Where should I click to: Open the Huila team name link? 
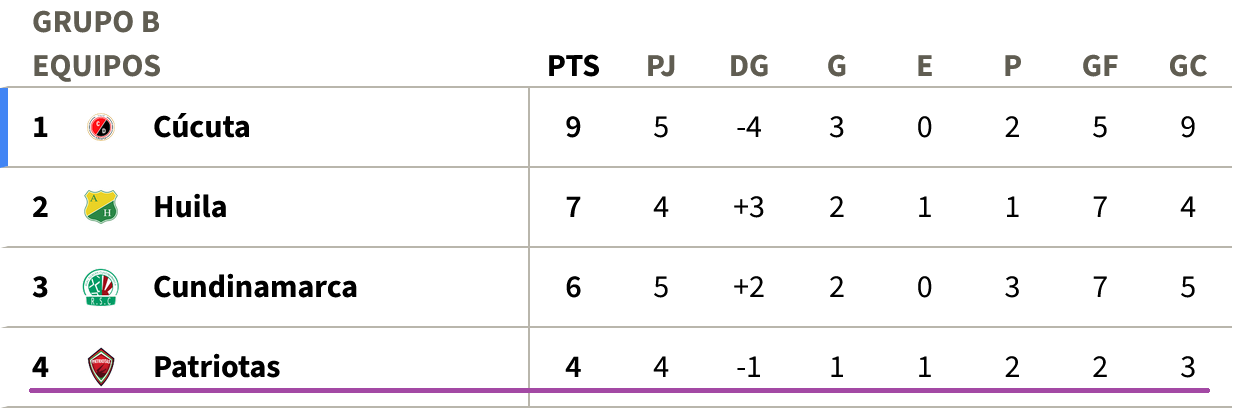click(190, 207)
